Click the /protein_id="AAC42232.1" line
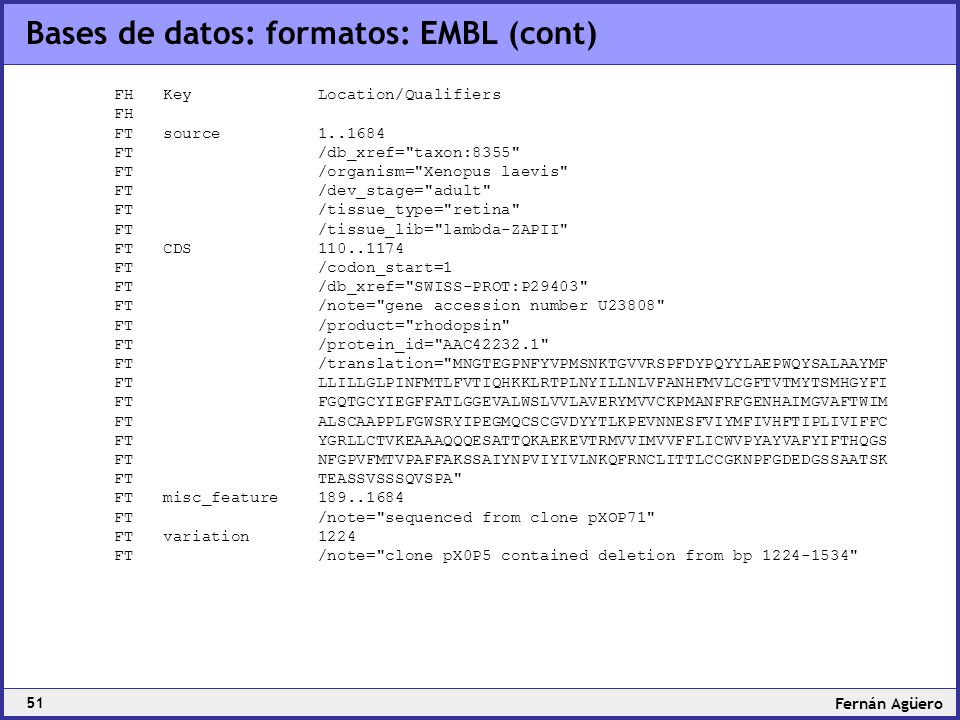 click(433, 345)
